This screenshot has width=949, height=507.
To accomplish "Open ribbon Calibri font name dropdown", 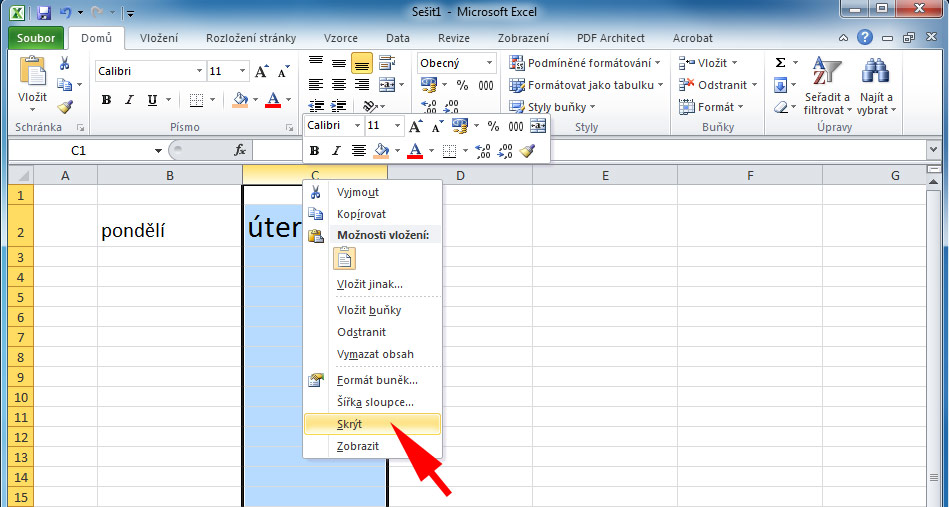I will point(199,71).
